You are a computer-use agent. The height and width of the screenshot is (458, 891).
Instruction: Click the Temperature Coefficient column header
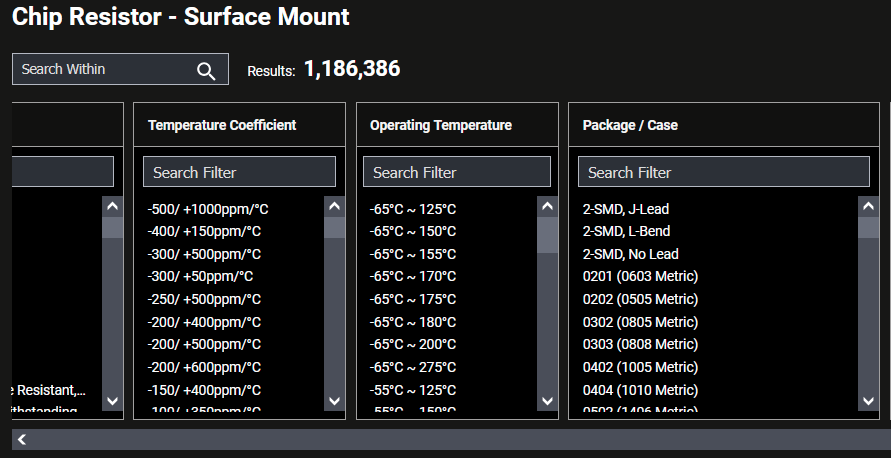point(222,125)
